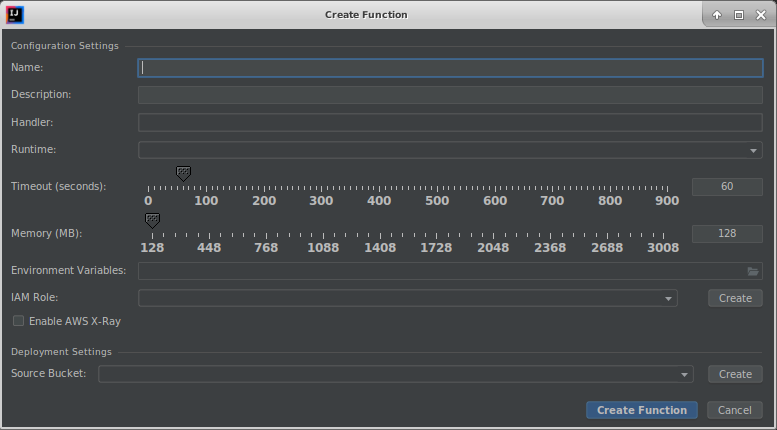Screen dimensions: 777x430
Task: Click into the Handler input field
Action: pos(450,123)
